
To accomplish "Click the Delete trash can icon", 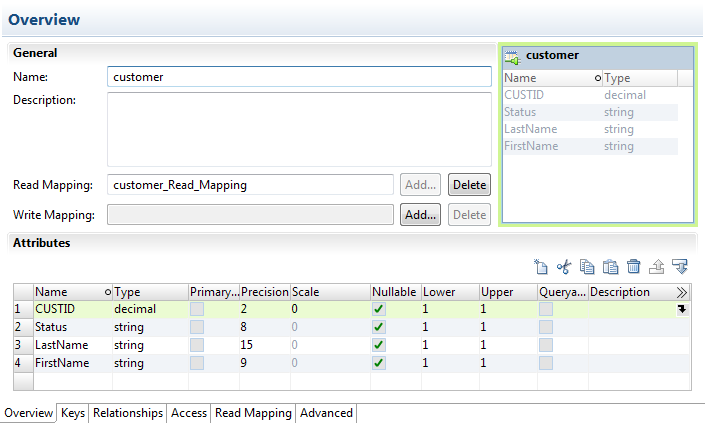I will tap(633, 267).
